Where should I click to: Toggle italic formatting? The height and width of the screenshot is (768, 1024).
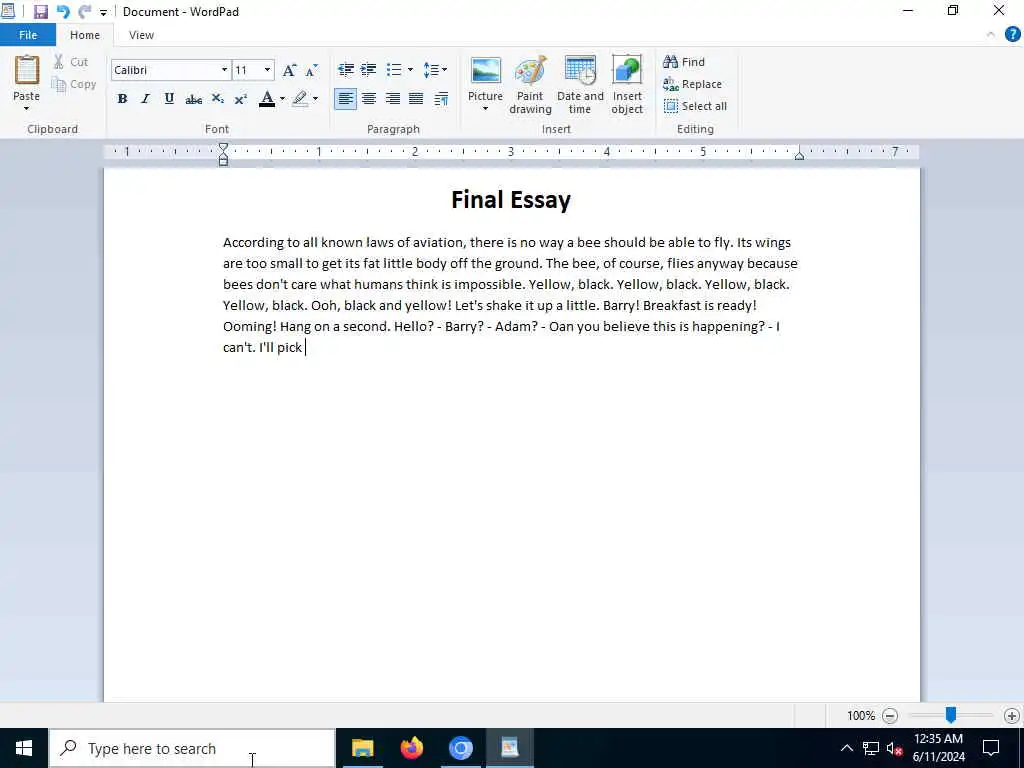(145, 99)
